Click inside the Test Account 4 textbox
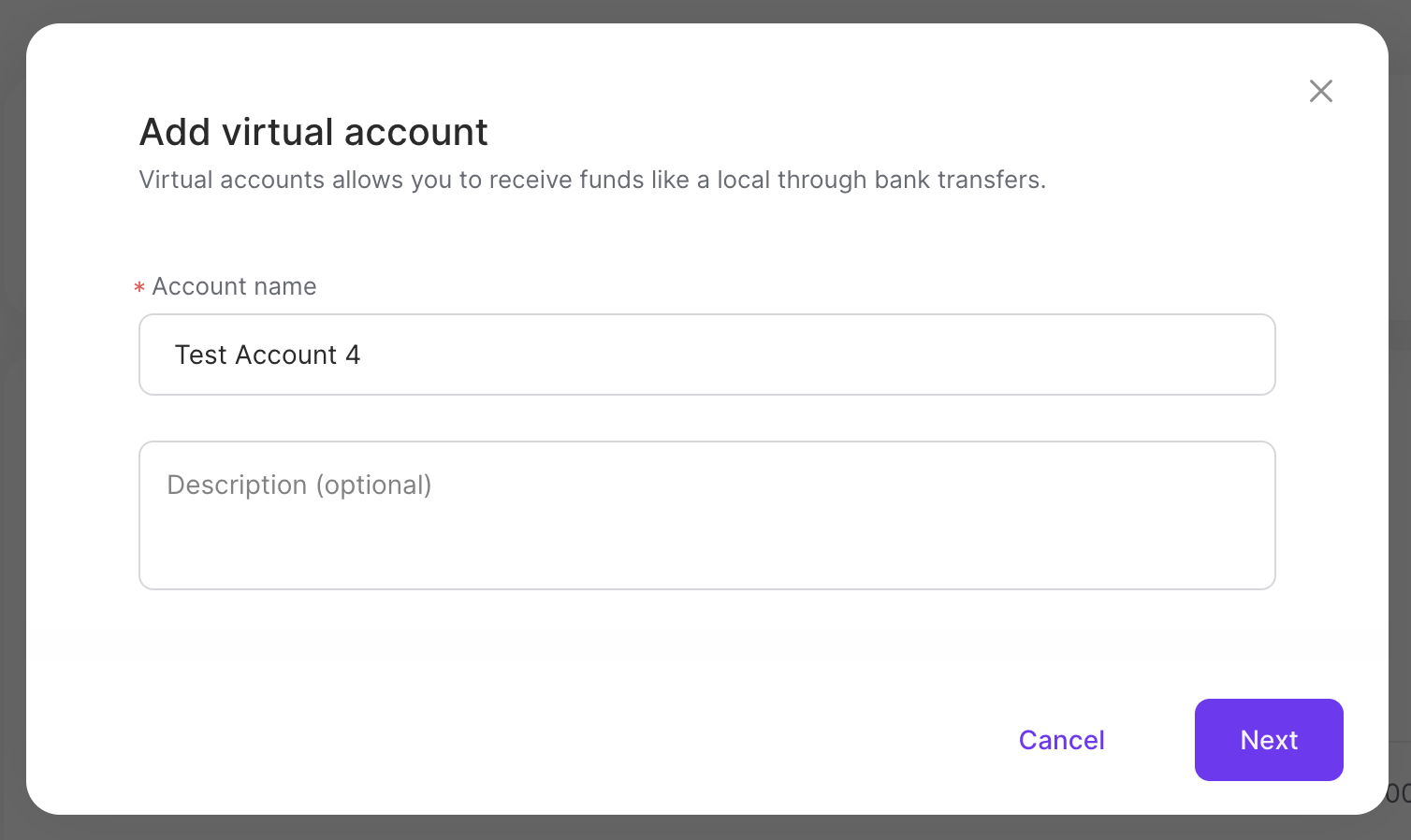1411x840 pixels. pos(706,355)
